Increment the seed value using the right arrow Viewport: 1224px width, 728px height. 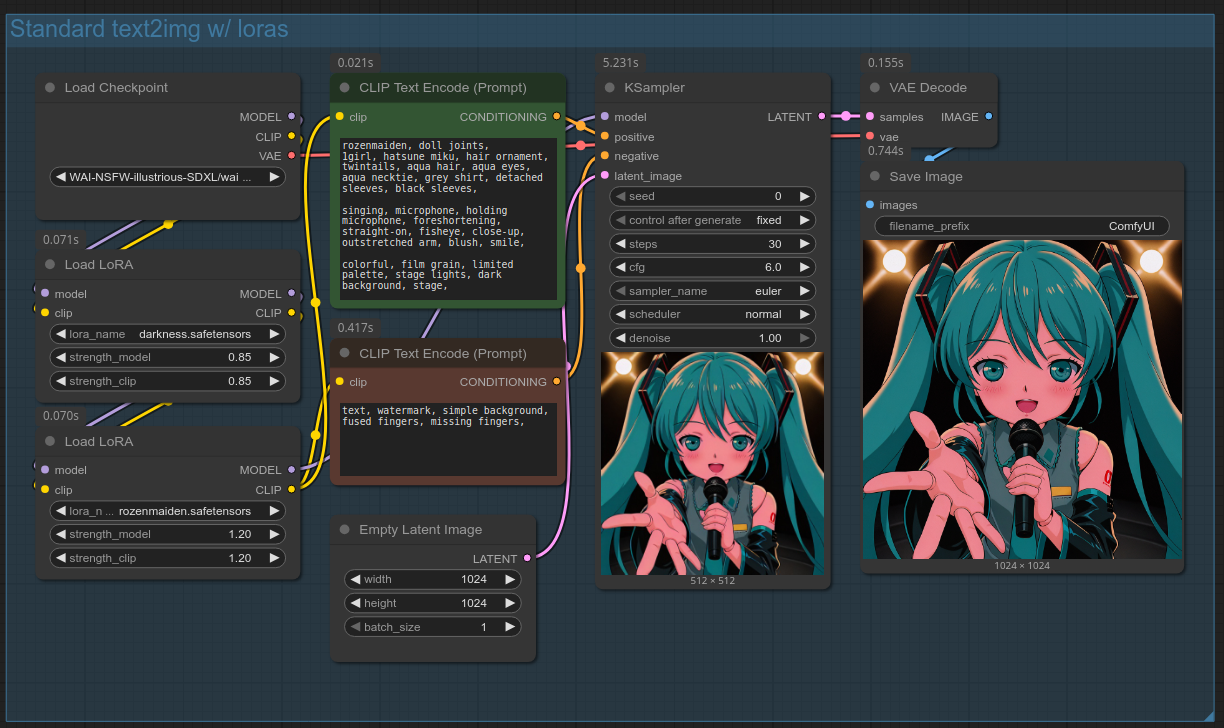point(805,197)
